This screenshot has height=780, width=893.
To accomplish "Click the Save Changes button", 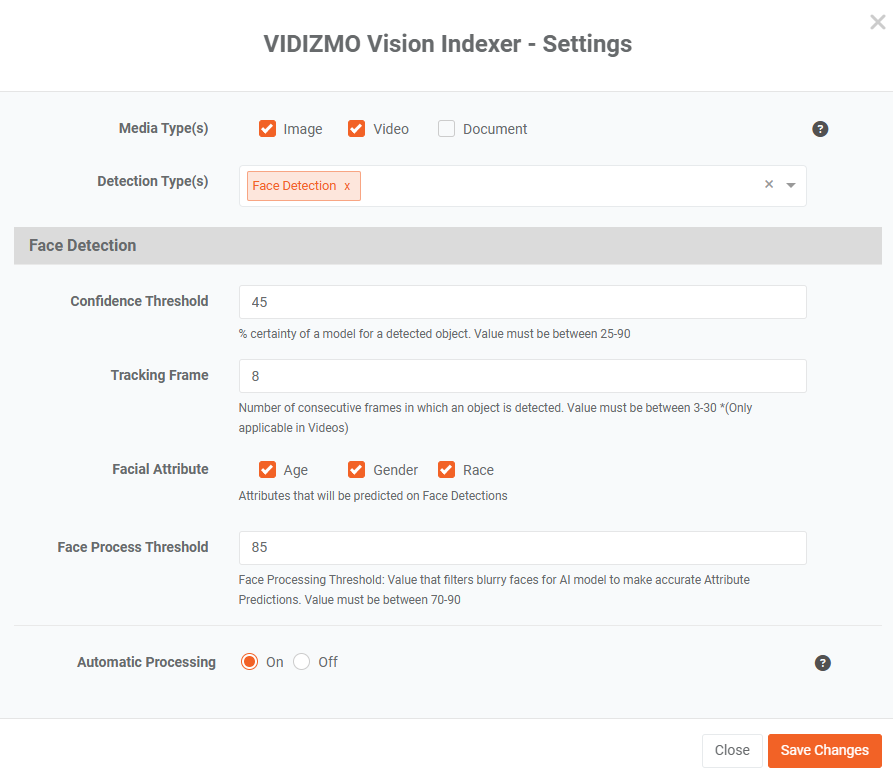I will (x=825, y=750).
